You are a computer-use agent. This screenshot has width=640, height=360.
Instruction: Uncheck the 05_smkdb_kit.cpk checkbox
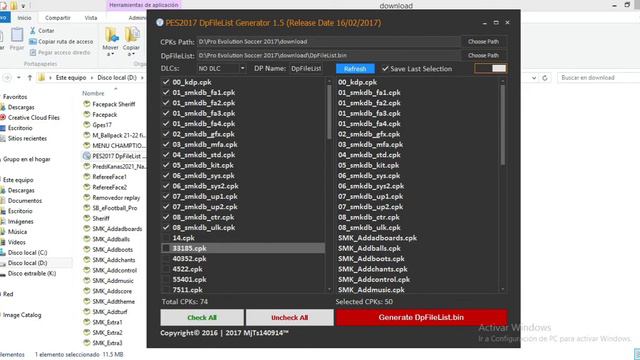166,165
